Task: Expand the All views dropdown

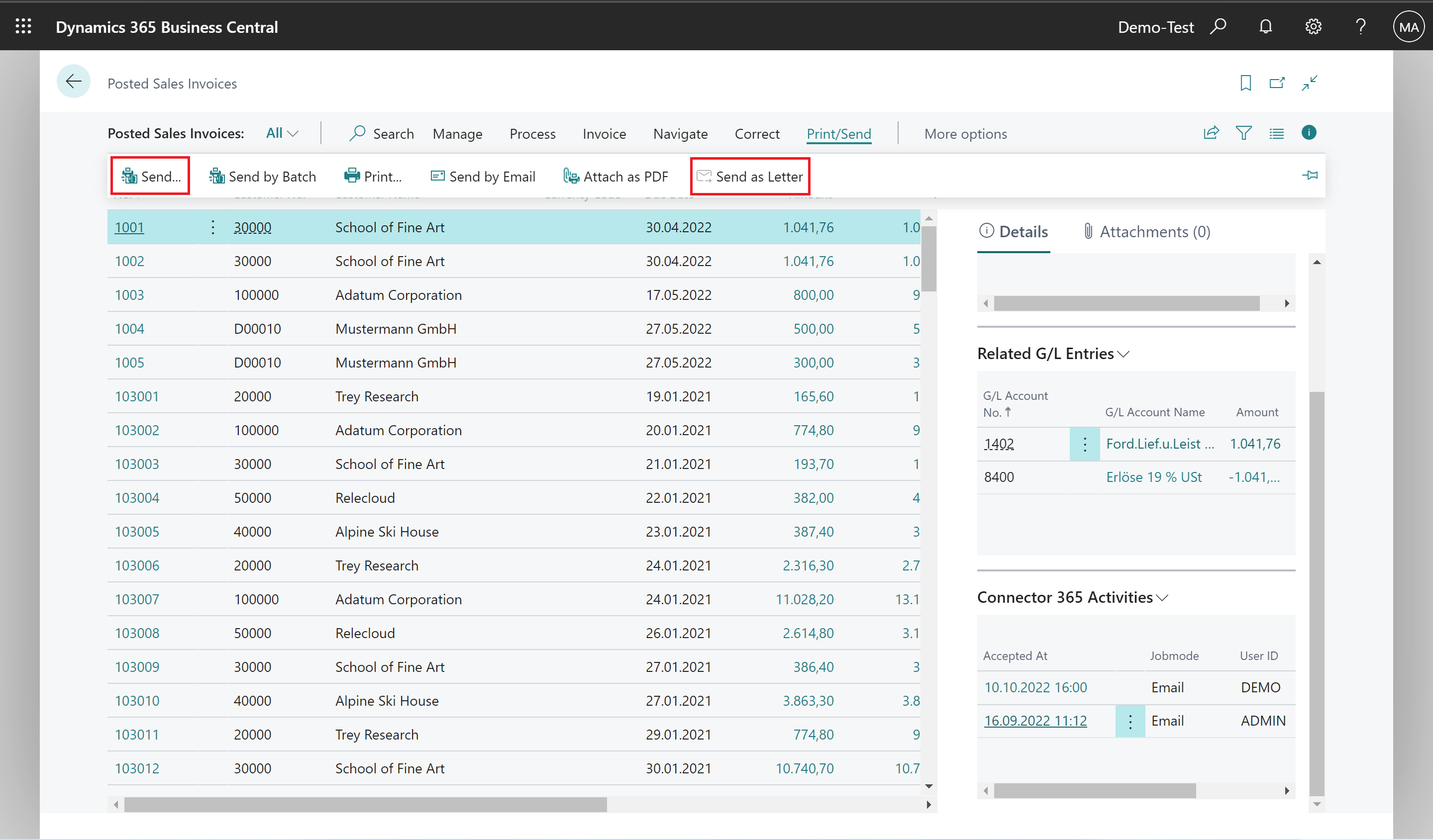Action: [282, 133]
